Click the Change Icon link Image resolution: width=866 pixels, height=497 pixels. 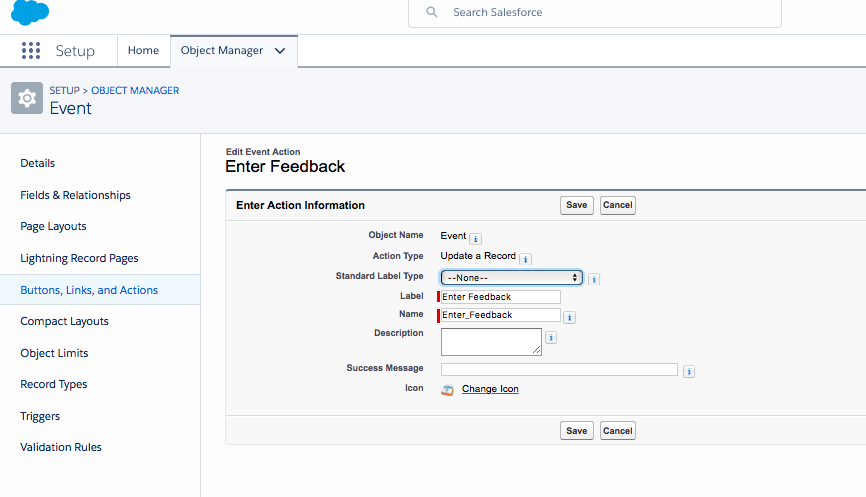tap(490, 389)
